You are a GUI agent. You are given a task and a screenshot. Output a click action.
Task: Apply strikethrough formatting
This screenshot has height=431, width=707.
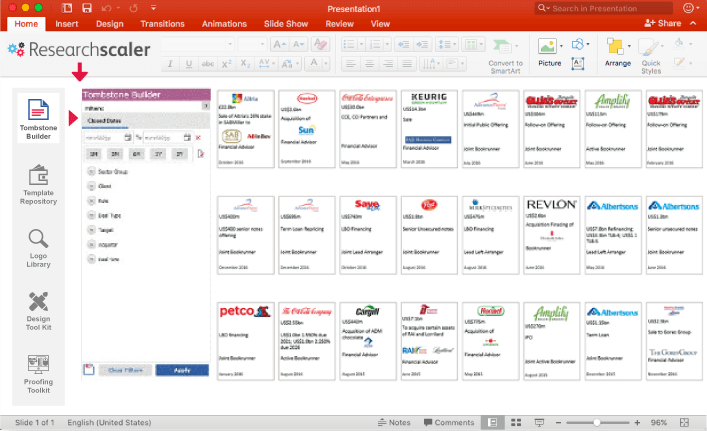click(x=207, y=64)
